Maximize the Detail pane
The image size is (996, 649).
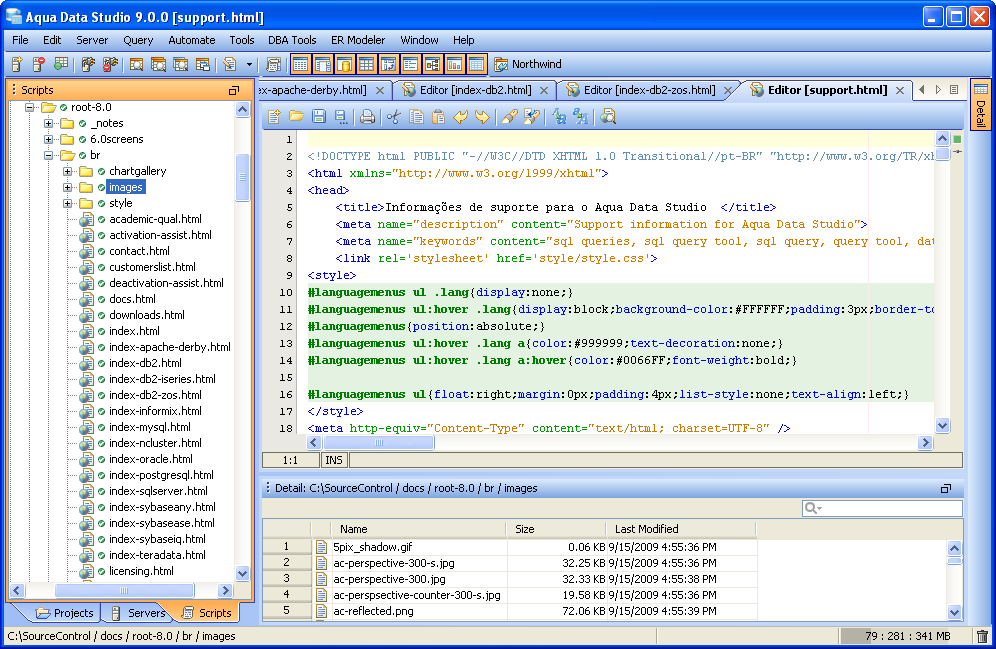point(946,489)
